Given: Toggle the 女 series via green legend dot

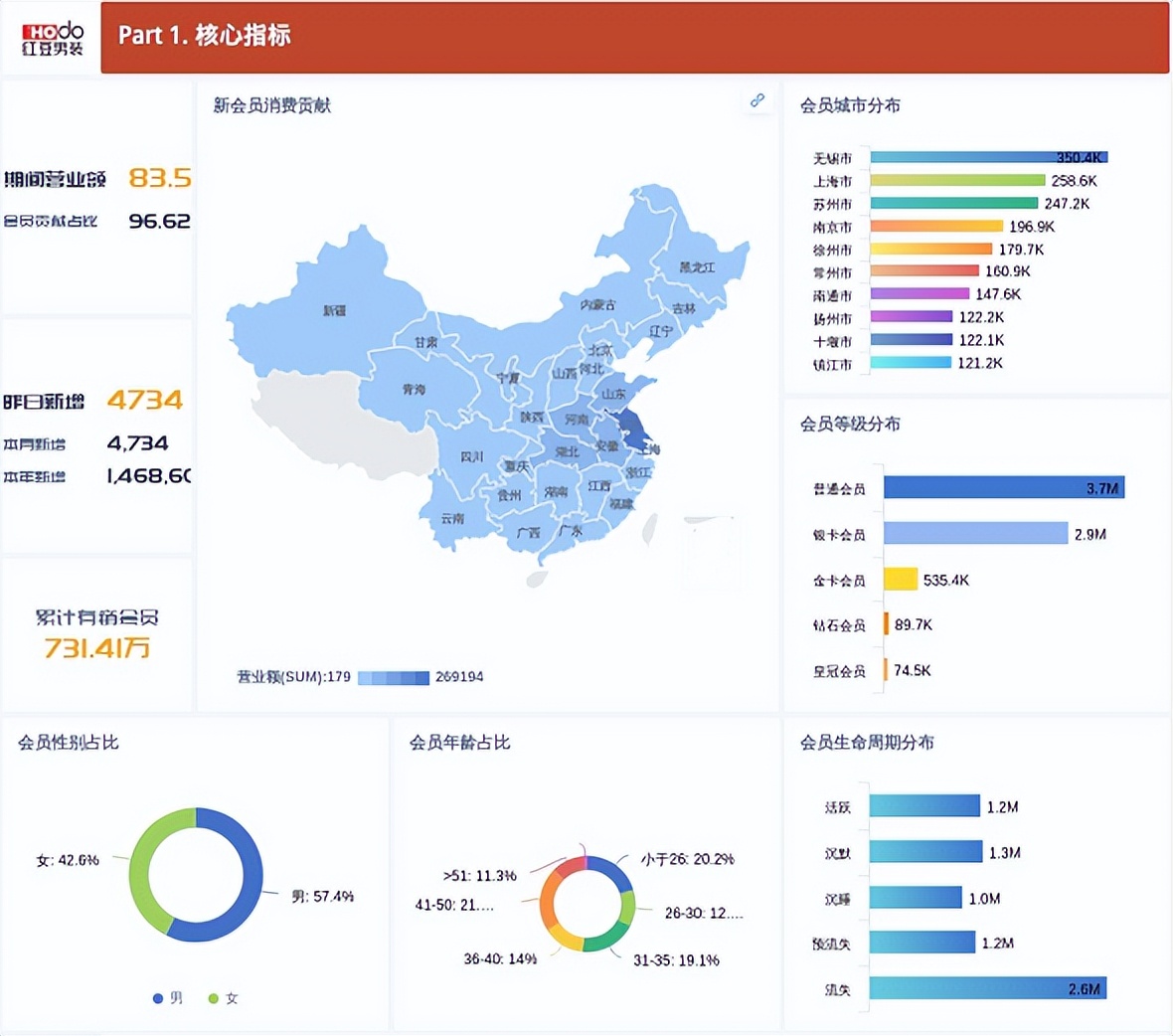Looking at the screenshot, I should pyautogui.click(x=213, y=998).
